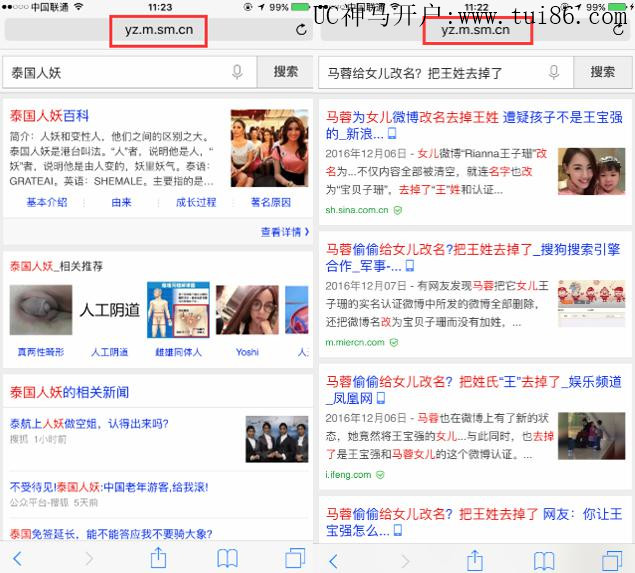Screen dimensions: 635x573
Task: Click the sh.sina.com.cn source link
Action: tap(357, 210)
